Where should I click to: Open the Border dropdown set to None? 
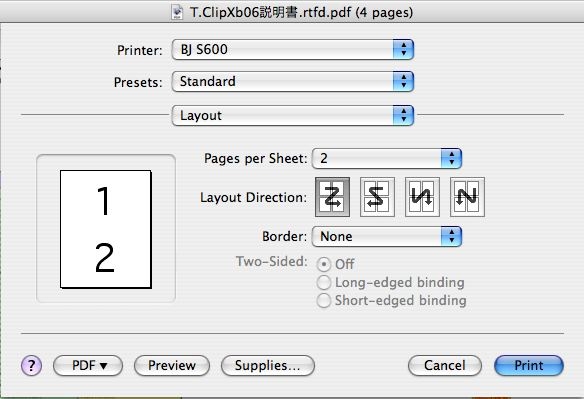(x=387, y=237)
